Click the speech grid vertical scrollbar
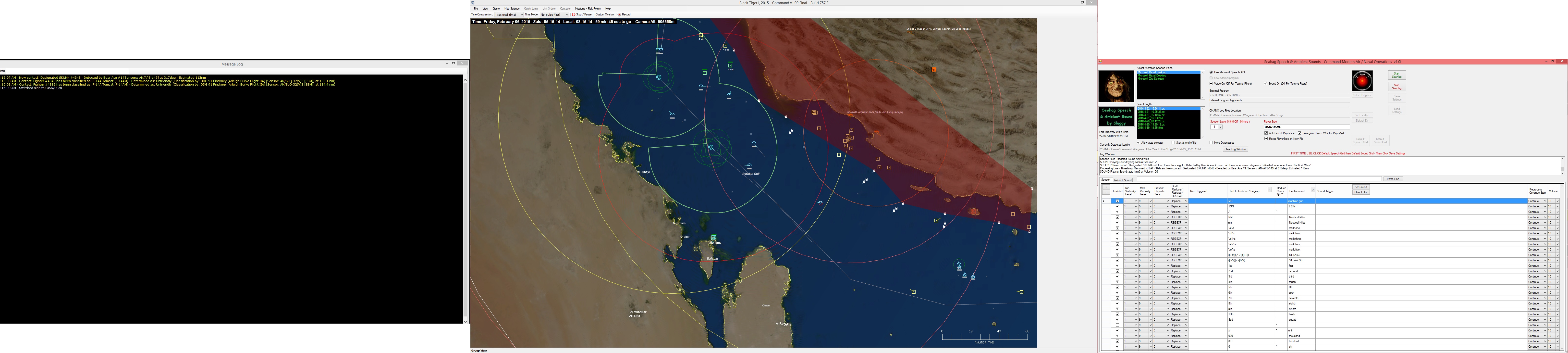Image resolution: width=1568 pixels, height=353 pixels. click(1562, 268)
